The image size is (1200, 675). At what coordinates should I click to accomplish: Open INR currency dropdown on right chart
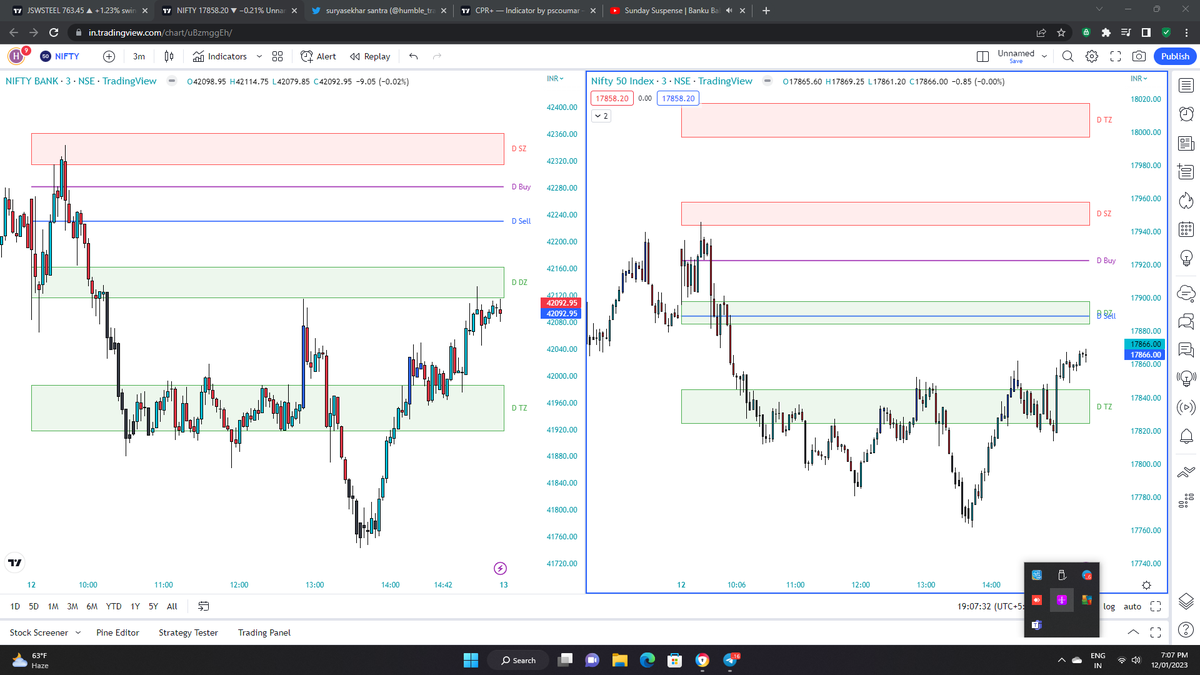click(x=1139, y=78)
